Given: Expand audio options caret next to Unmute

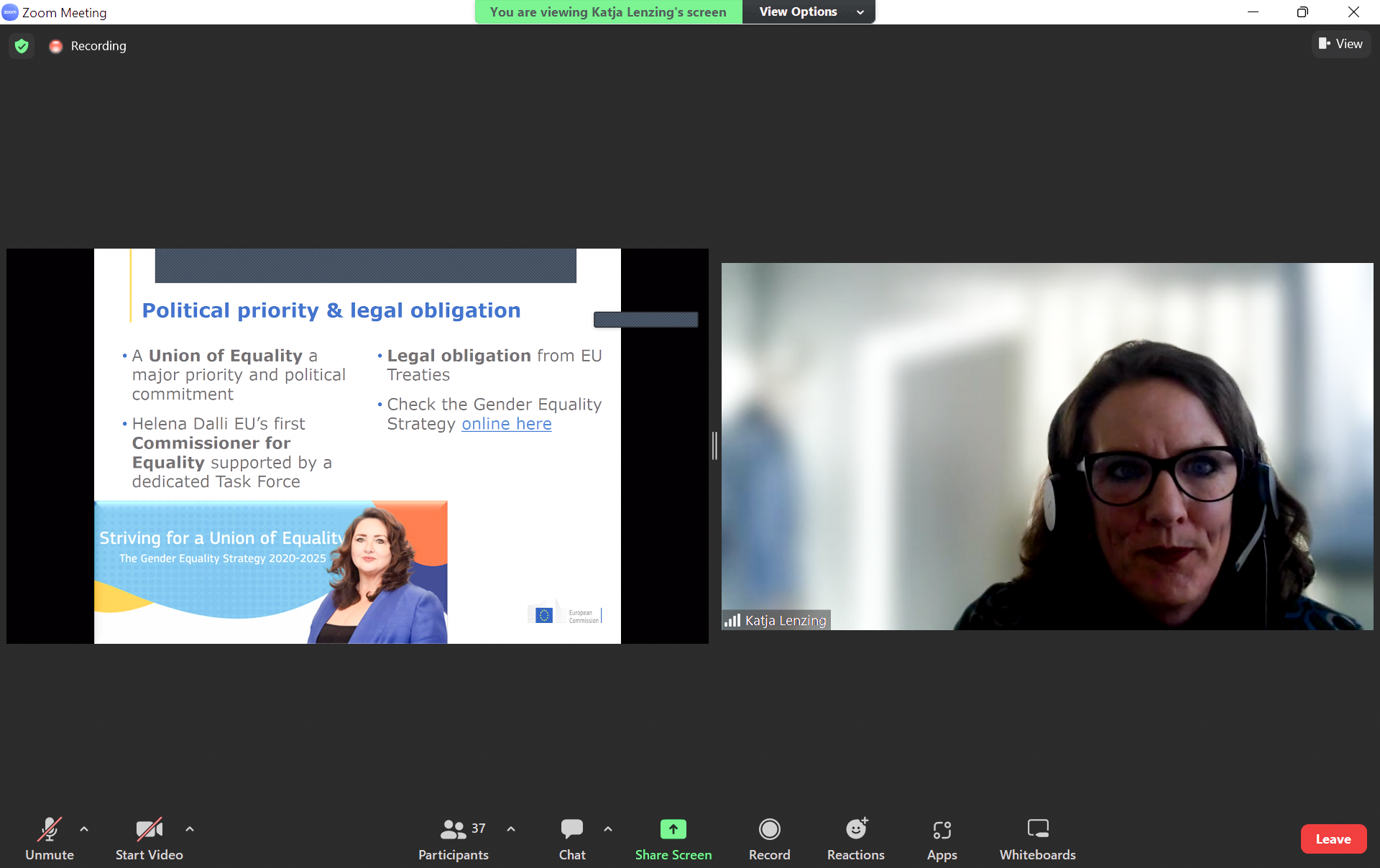Looking at the screenshot, I should coord(84,828).
